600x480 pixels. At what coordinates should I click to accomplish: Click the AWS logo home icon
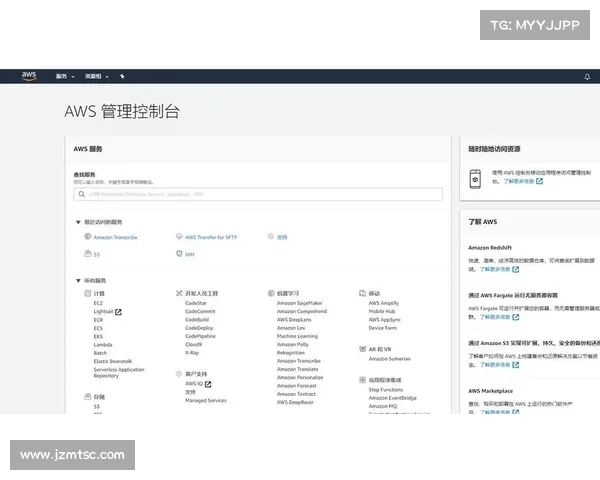pos(29,76)
